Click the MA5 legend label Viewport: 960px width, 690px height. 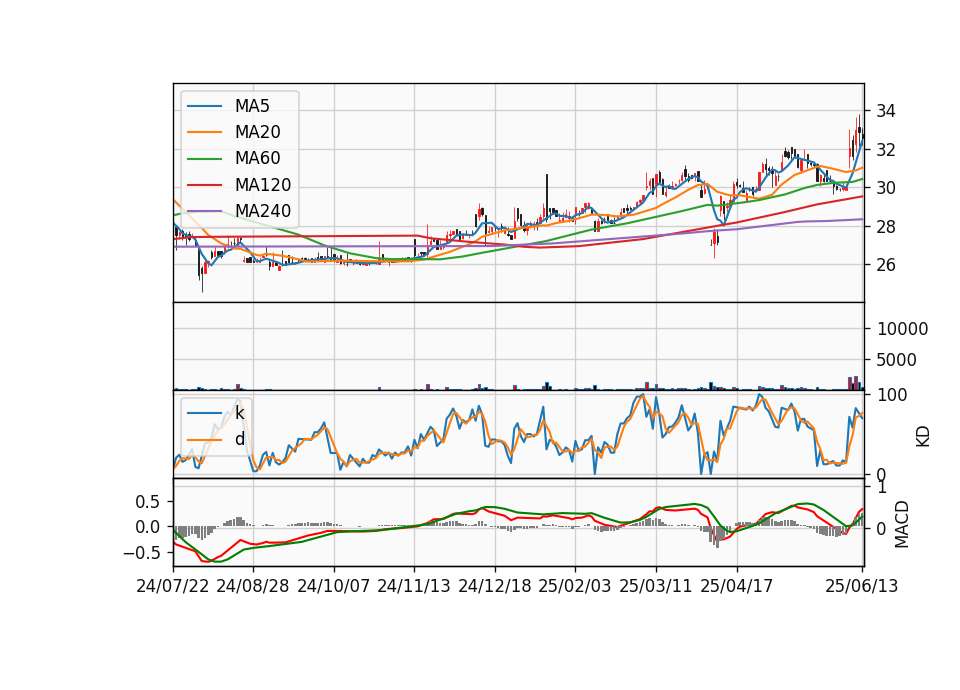(x=252, y=106)
